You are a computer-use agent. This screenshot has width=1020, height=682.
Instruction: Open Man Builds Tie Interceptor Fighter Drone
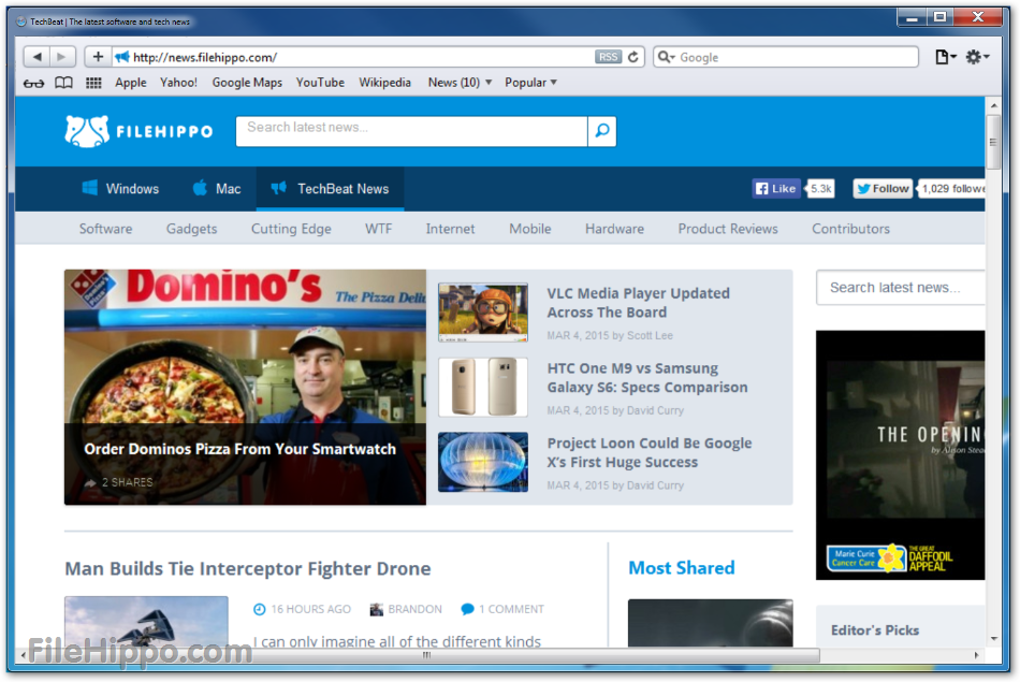pos(248,569)
